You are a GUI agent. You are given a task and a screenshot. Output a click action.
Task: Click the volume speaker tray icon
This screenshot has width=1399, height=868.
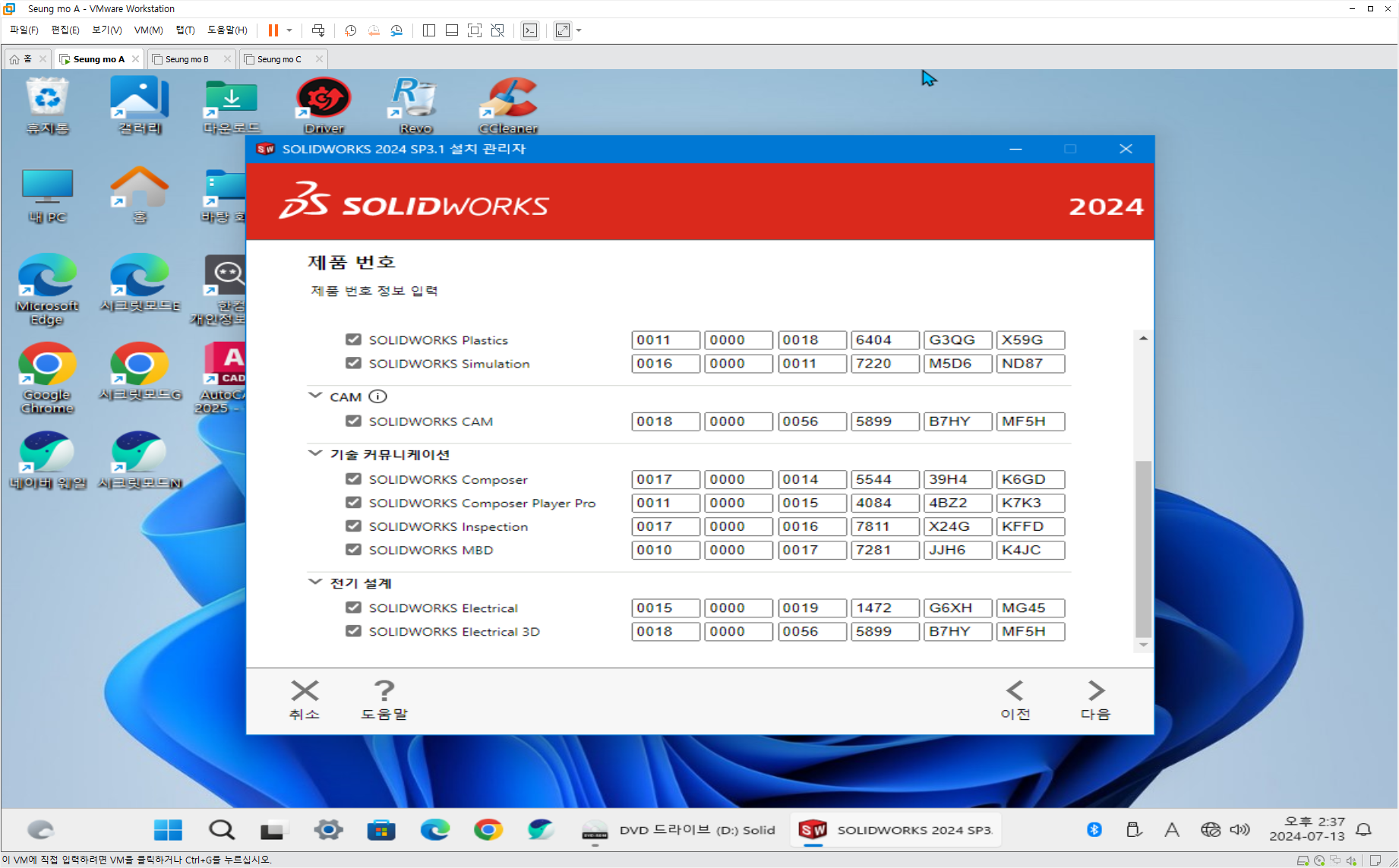click(x=1240, y=830)
